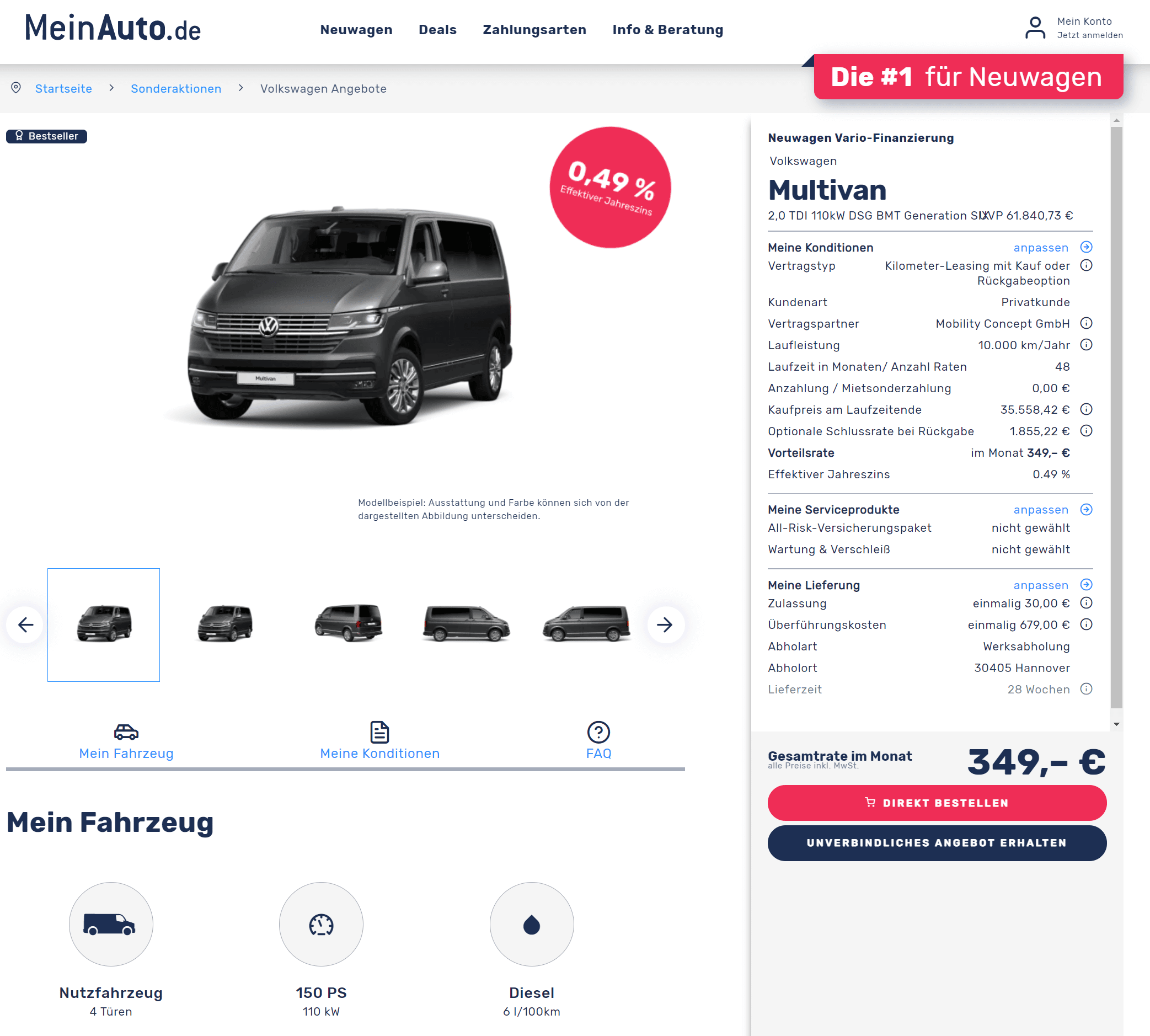
Task: Click the car icon above Mein Fahrzeug
Action: coord(126,731)
